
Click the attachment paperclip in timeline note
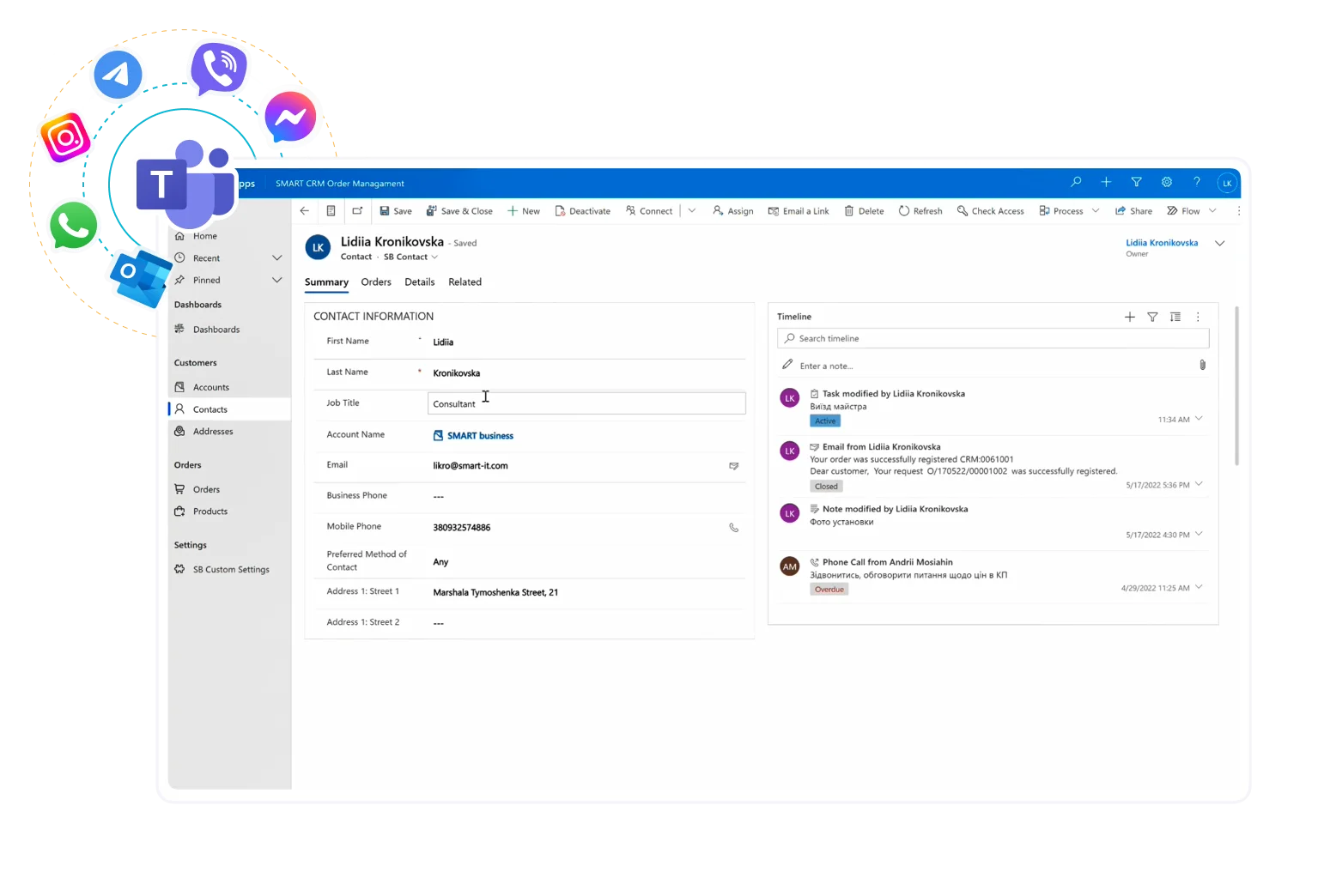pyautogui.click(x=1202, y=365)
